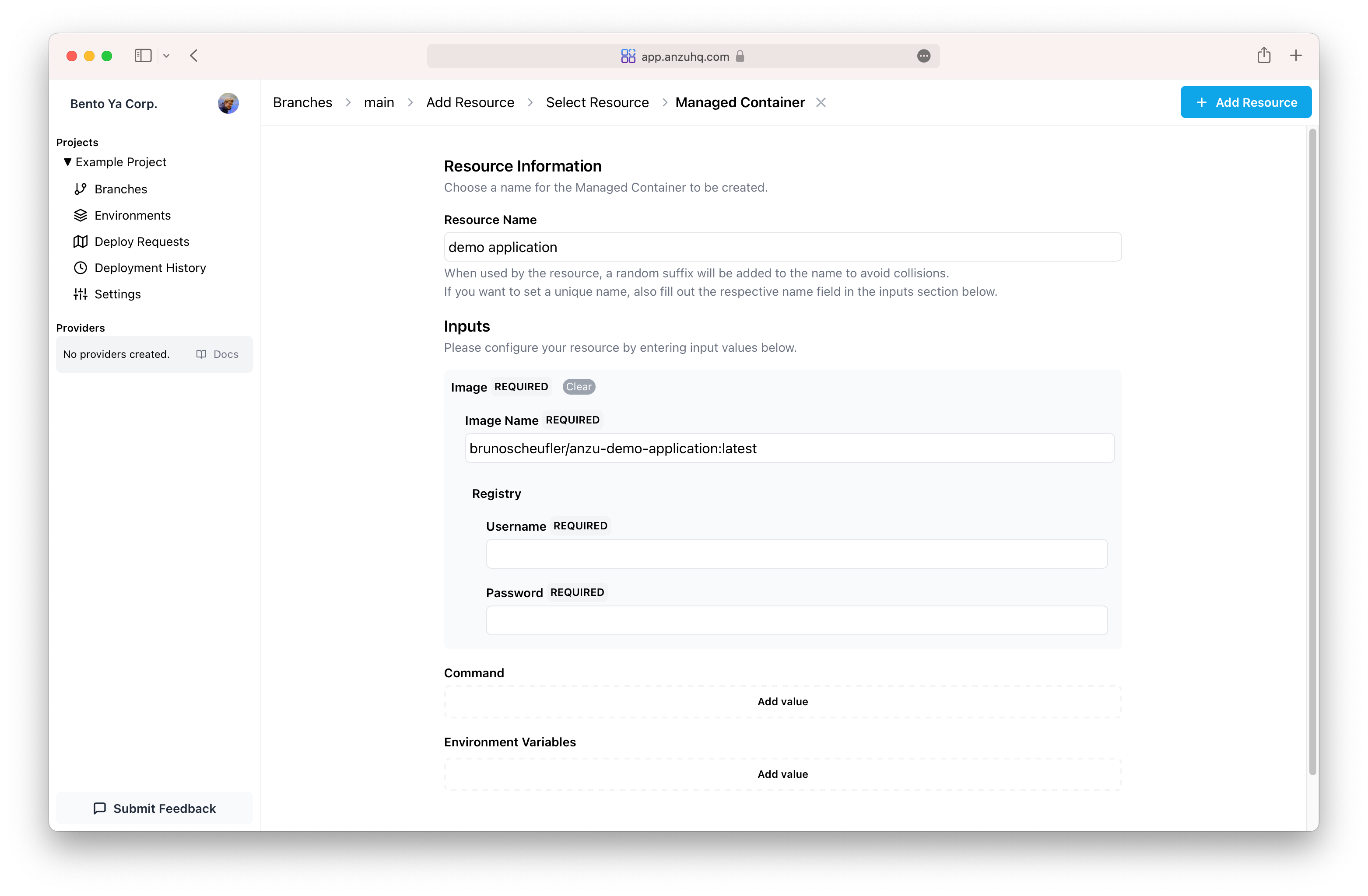
Task: Click the Resource Information heading
Action: coord(523,166)
